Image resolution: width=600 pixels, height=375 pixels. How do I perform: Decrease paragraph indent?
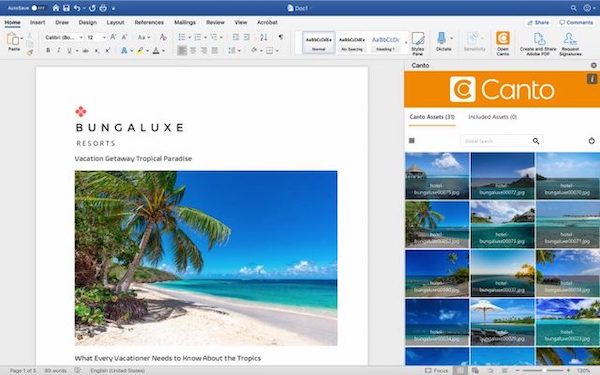236,37
